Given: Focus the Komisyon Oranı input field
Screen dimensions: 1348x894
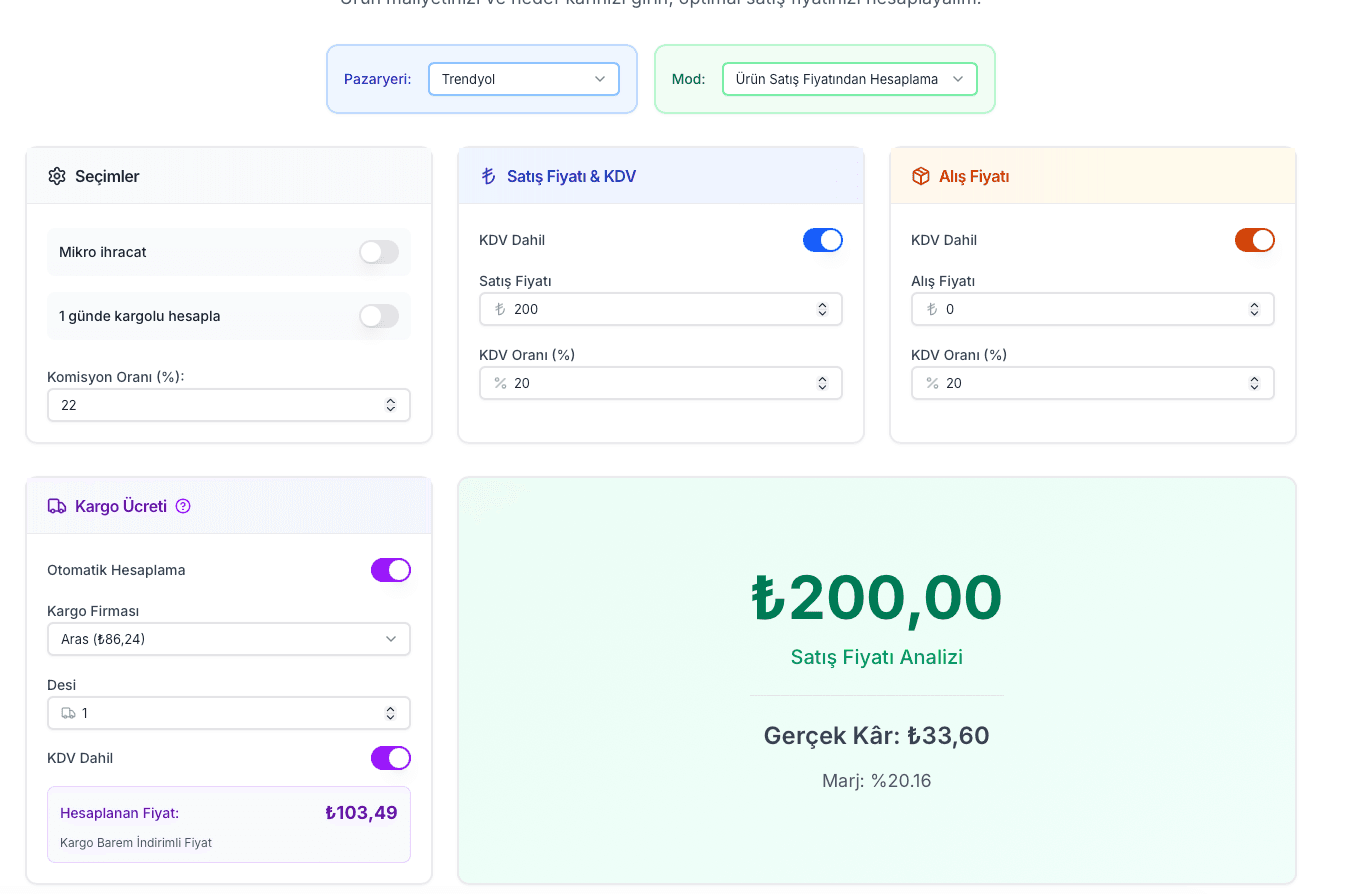Looking at the screenshot, I should pos(229,406).
